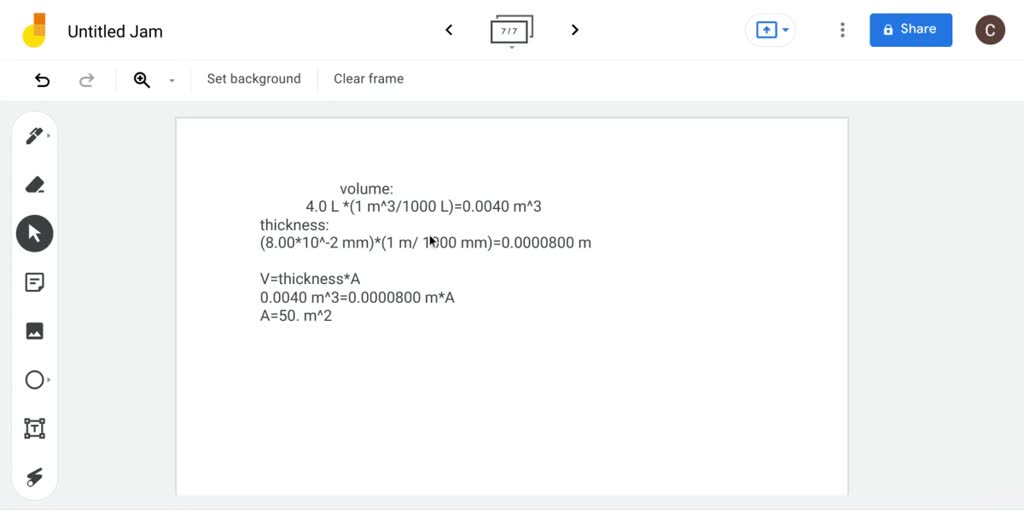This screenshot has width=1024, height=510.
Task: Select the Text box tool
Action: [34, 429]
